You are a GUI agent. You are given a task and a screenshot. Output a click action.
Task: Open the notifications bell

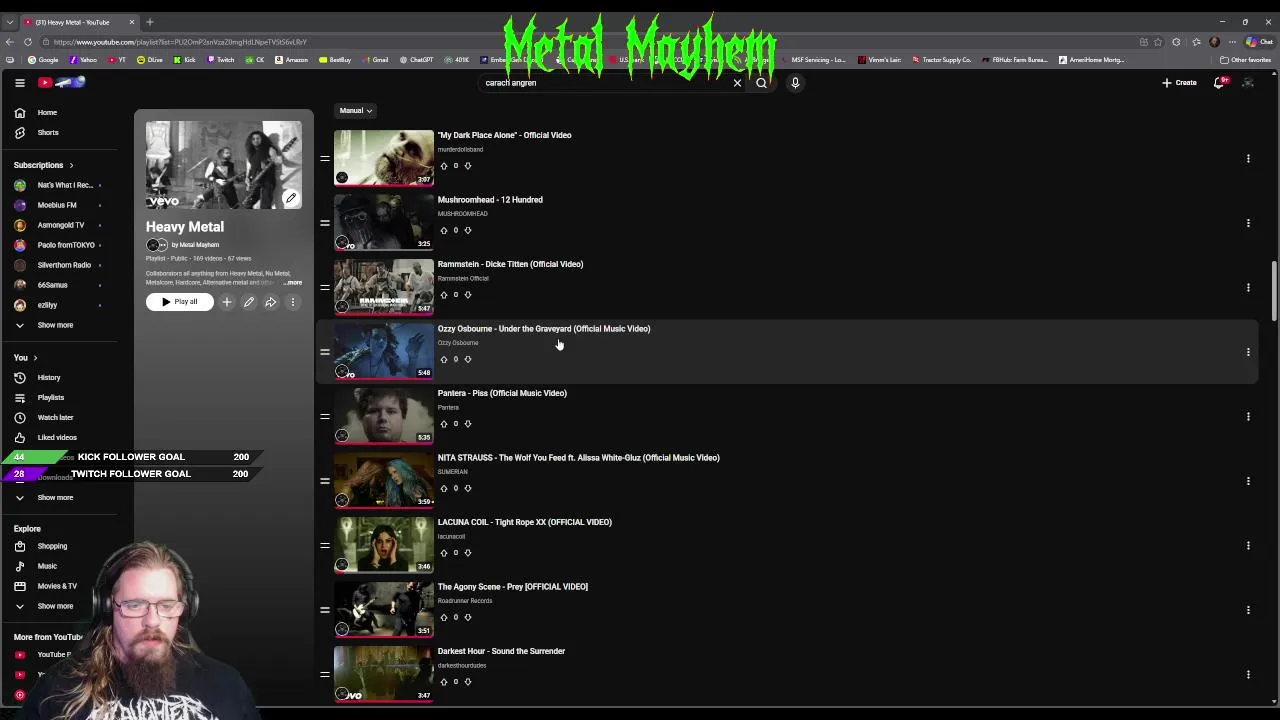1219,83
